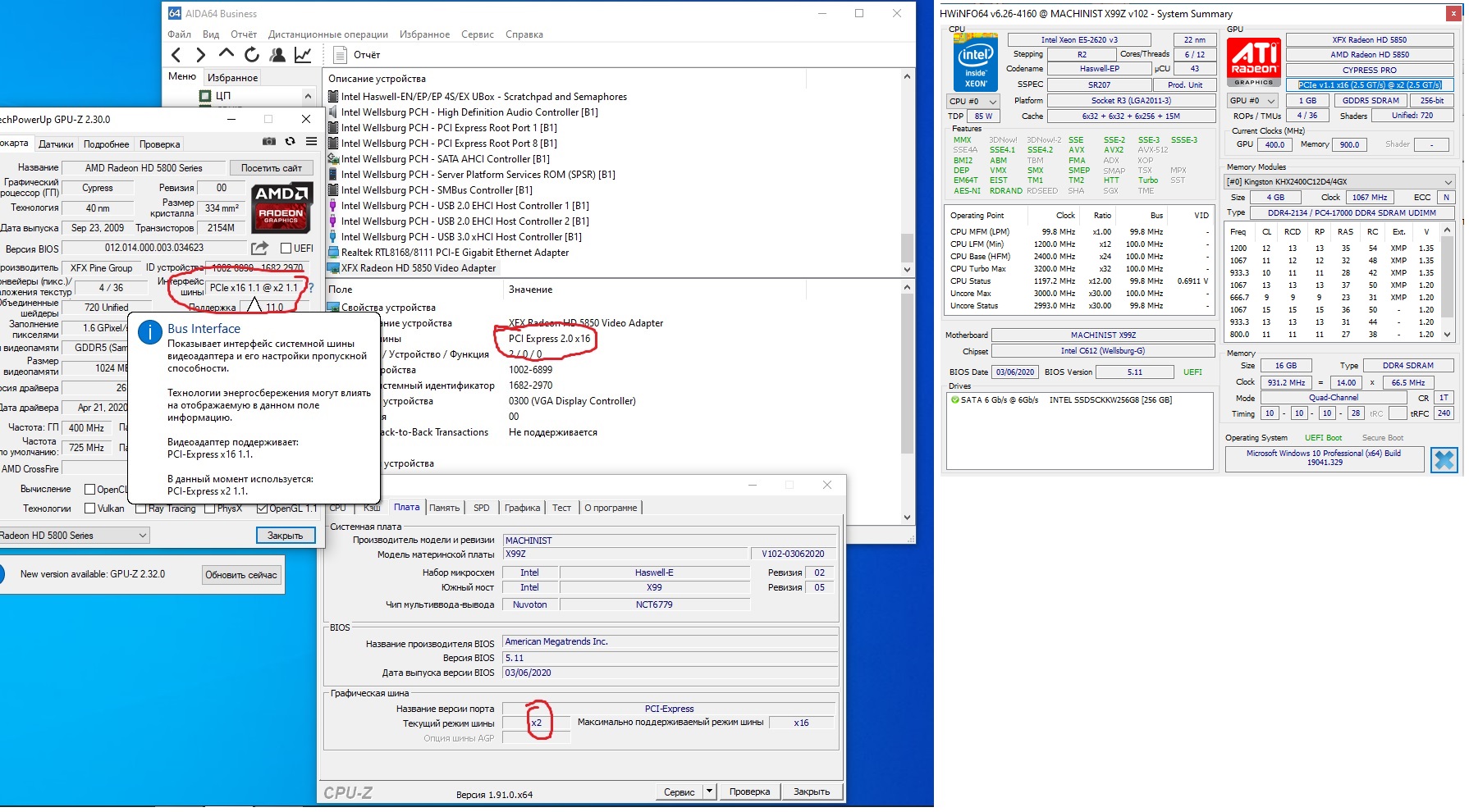The image size is (1469, 812).
Task: Toggle the OpenCL checkbox in GPU-Z
Action: coord(90,490)
